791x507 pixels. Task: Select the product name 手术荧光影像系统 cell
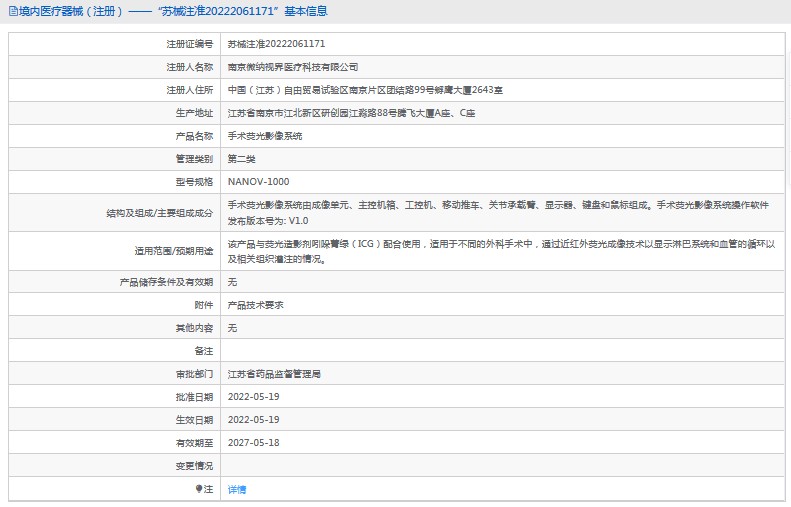[x=265, y=136]
